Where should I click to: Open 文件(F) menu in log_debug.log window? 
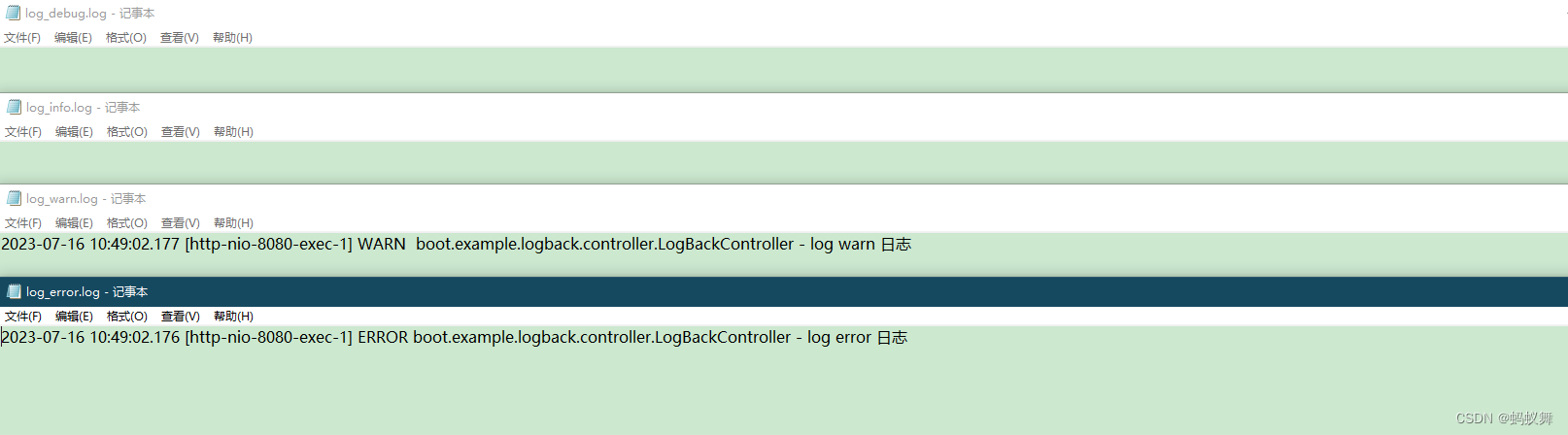22,38
